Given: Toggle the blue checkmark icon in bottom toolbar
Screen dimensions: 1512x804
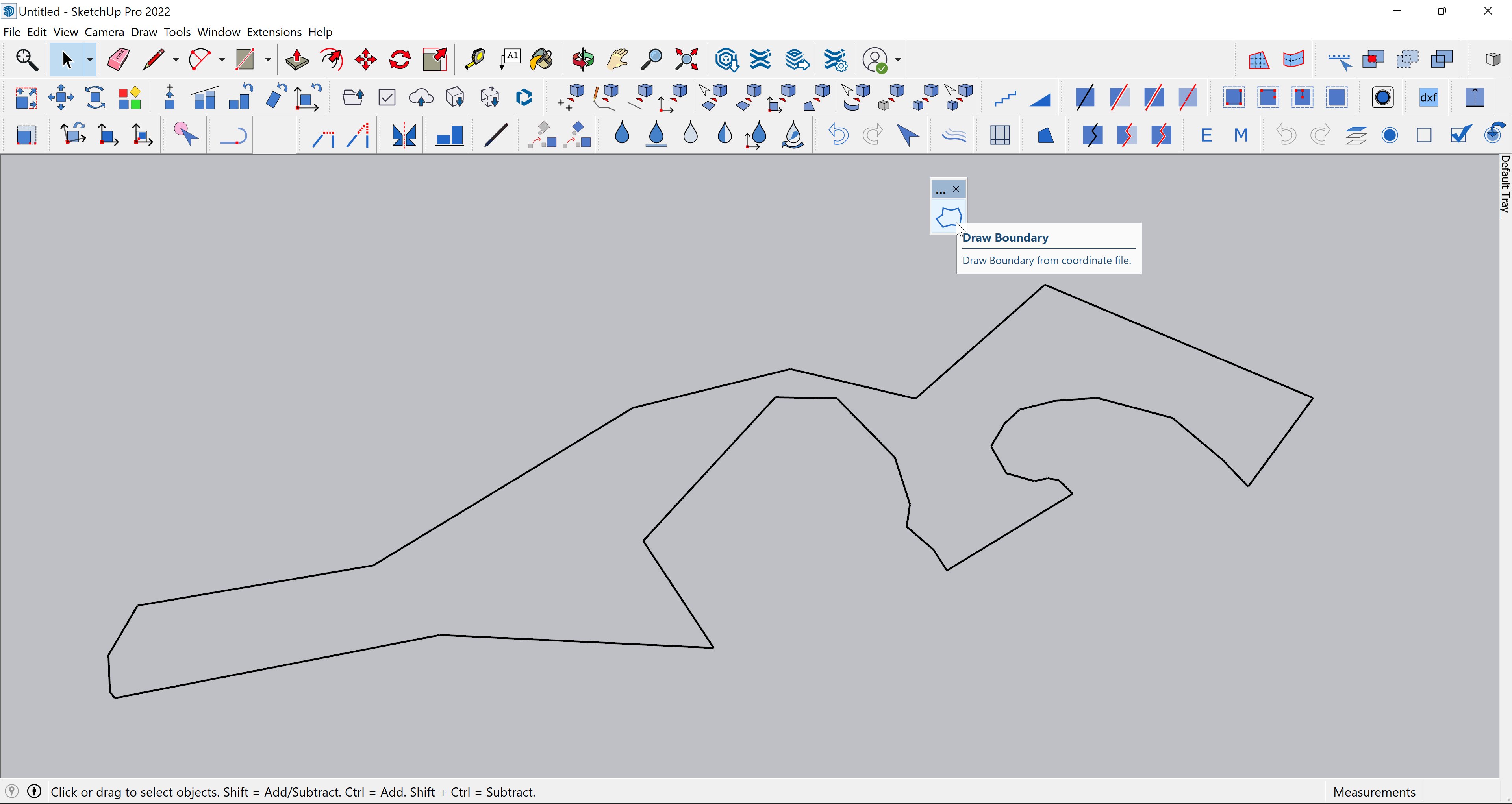Looking at the screenshot, I should [x=1460, y=135].
